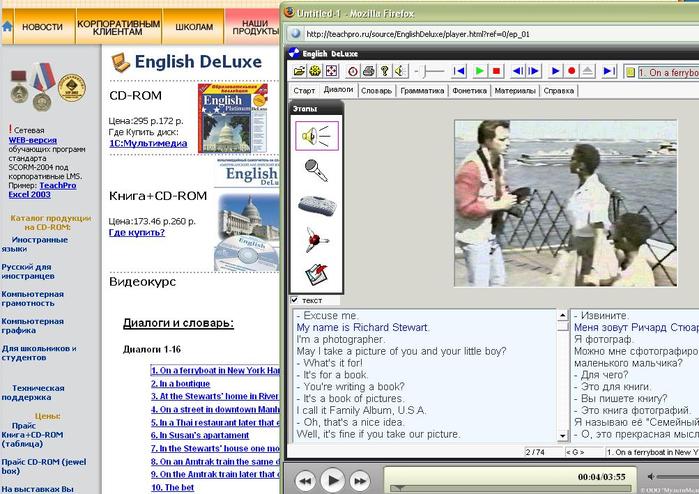Screen dimensions: 699x494
Task: Open the Справка tab
Action: click(x=559, y=91)
